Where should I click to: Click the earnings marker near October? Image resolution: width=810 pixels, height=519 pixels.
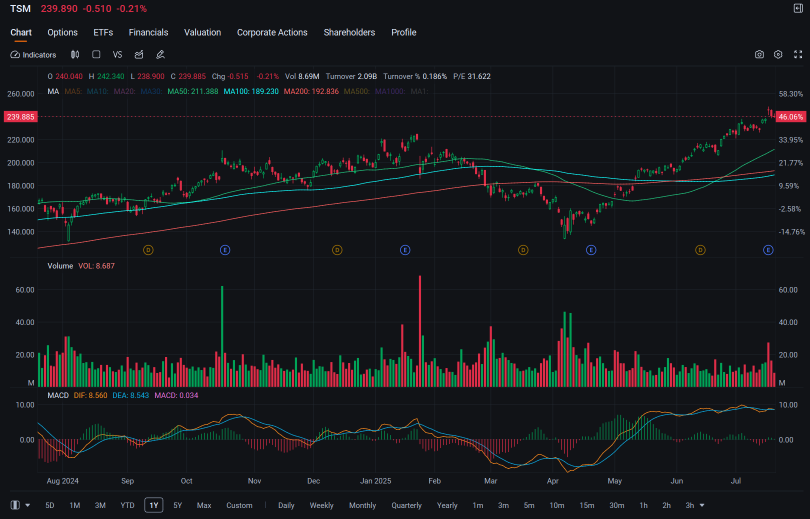225,250
